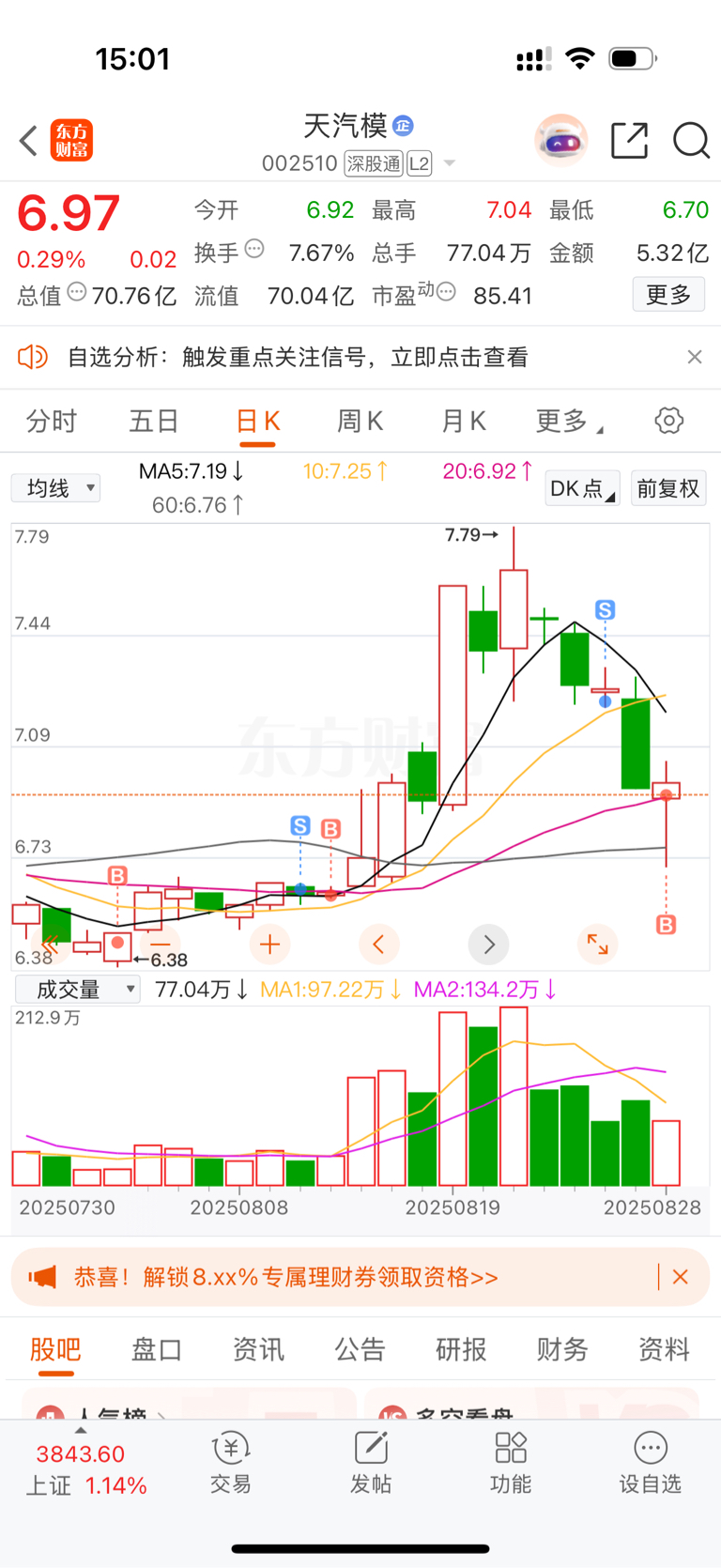This screenshot has width=721, height=1568.
Task: Tap the speaker icon in 自选分析 bar
Action: [x=33, y=357]
